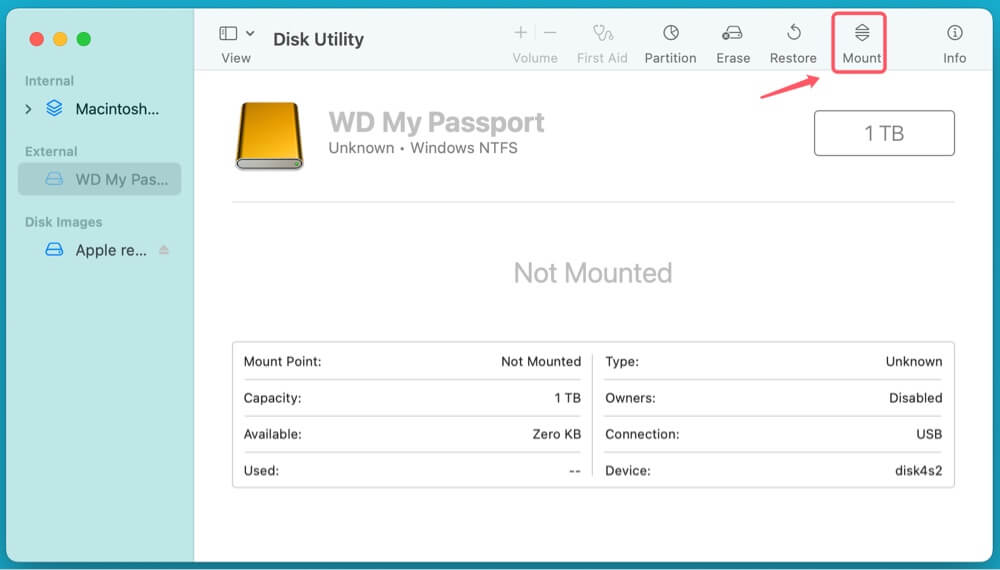Click the add volume plus icon
Screen dimensions: 1000x570
click(520, 34)
